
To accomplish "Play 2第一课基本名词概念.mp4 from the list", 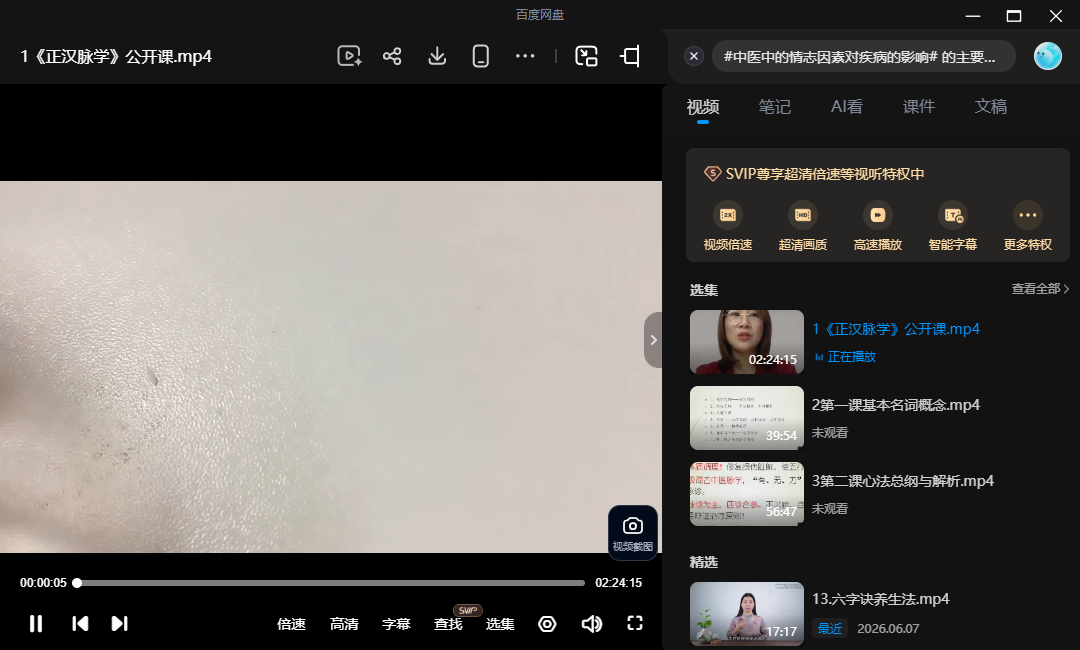I will 895,405.
